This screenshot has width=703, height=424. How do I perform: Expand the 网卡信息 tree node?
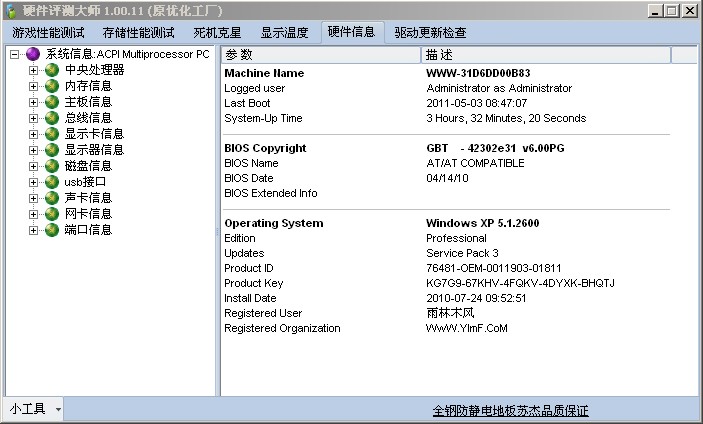pyautogui.click(x=33, y=214)
